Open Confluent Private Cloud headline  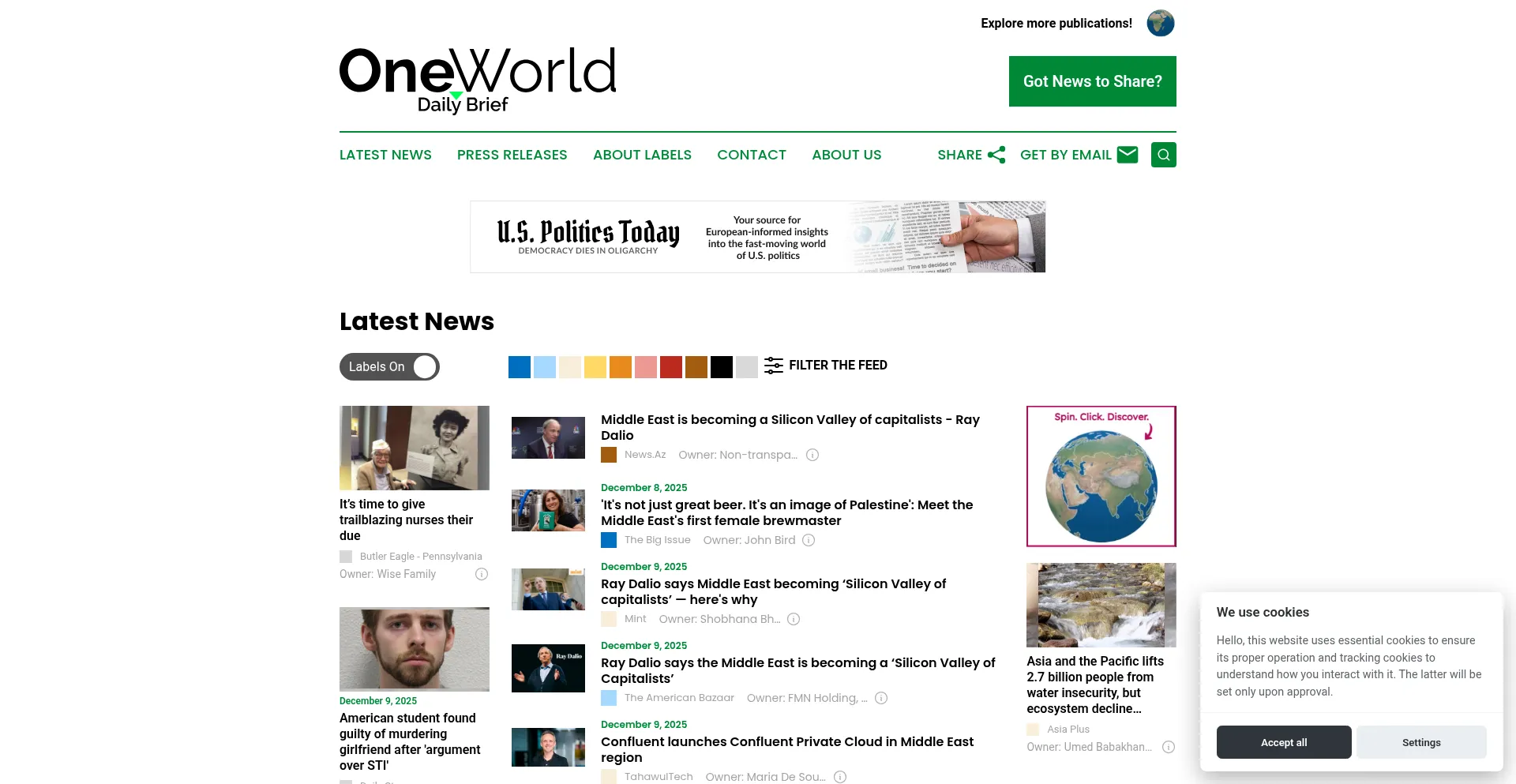coord(787,749)
